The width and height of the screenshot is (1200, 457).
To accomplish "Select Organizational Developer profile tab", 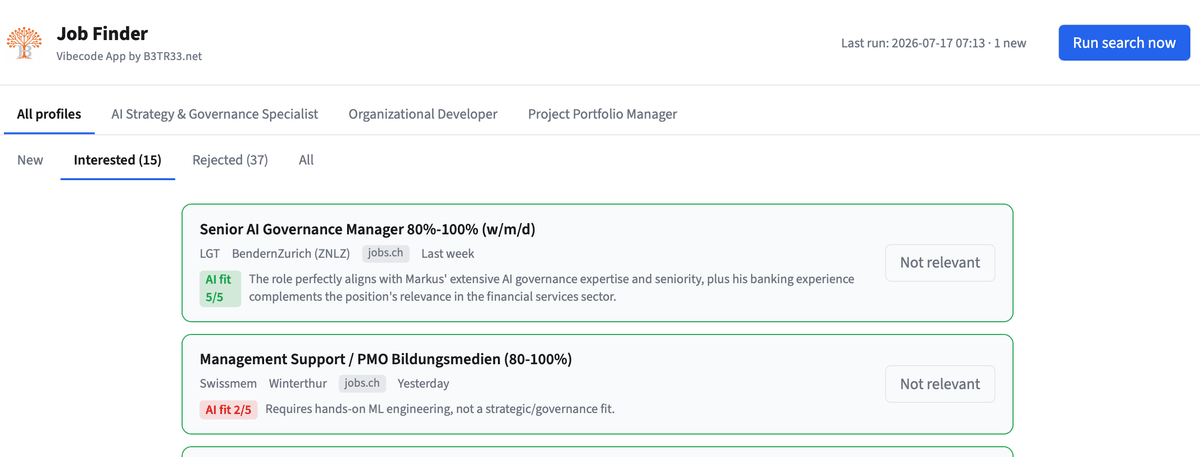I will click(423, 114).
